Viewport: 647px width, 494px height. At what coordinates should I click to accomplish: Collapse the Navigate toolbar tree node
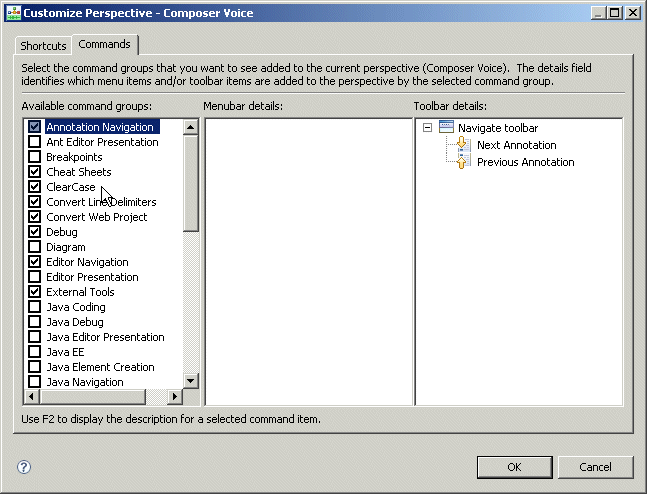428,128
